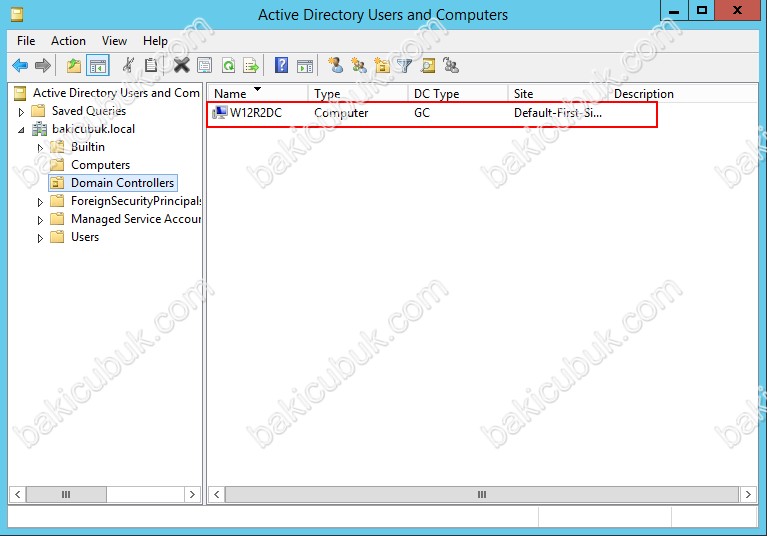Click Add to group icon
Image resolution: width=767 pixels, height=536 pixels.
pos(451,65)
